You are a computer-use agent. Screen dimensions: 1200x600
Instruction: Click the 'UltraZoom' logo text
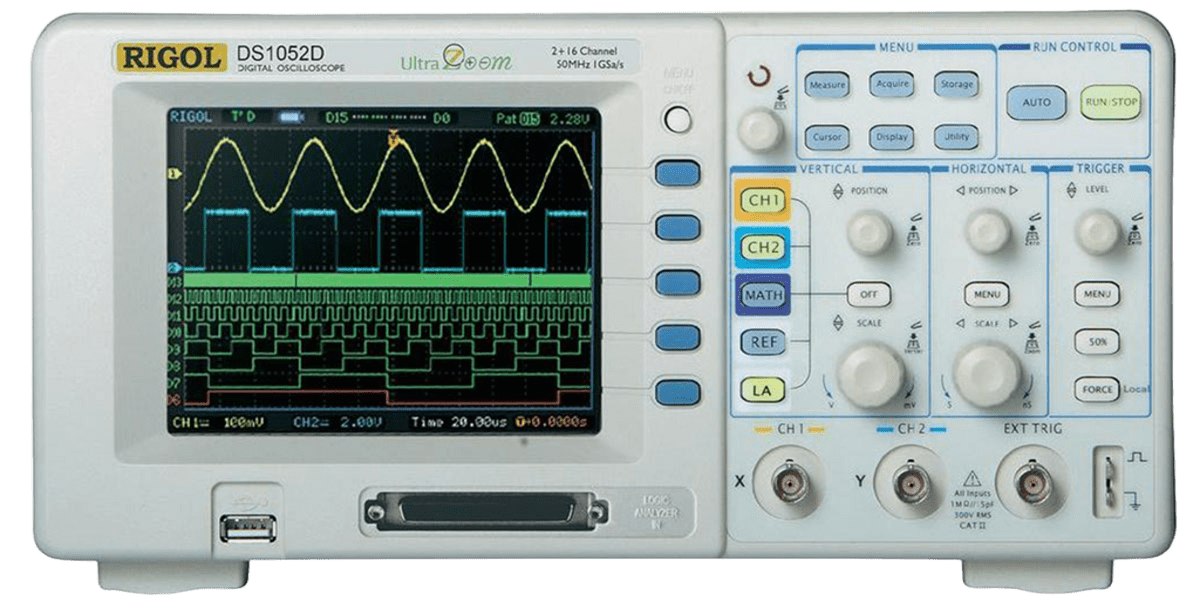(x=456, y=59)
